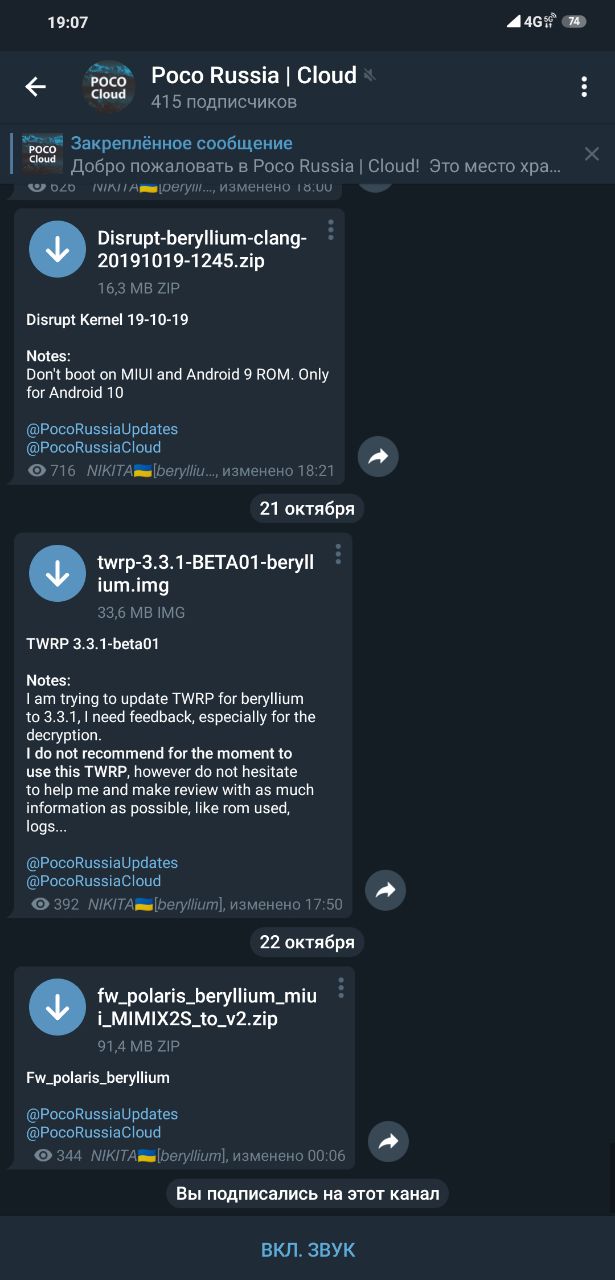Follow the @PocoRussiaUpdates link in the TWRP post
Image resolution: width=615 pixels, height=1280 pixels.
pos(102,863)
